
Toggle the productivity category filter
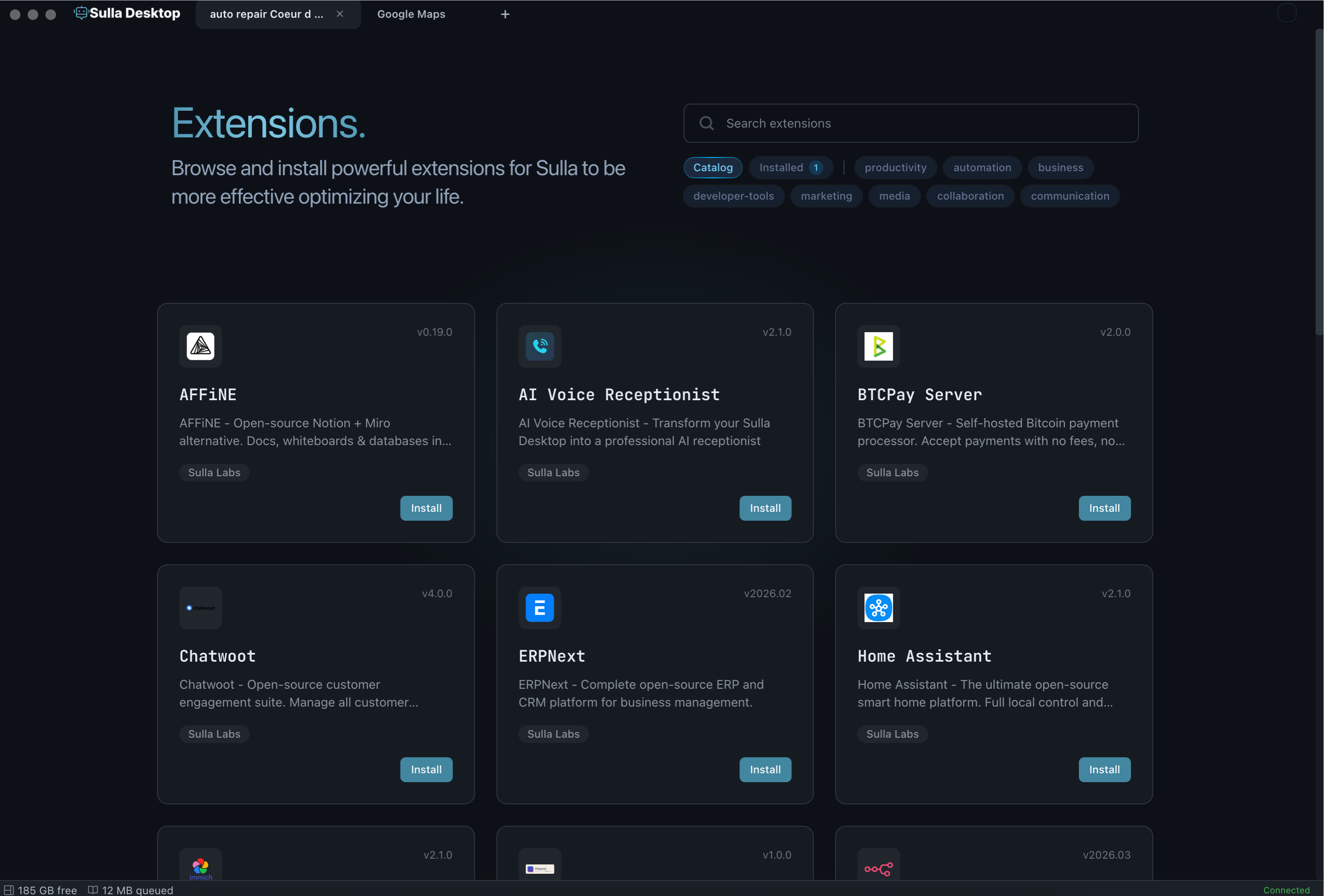click(895, 167)
